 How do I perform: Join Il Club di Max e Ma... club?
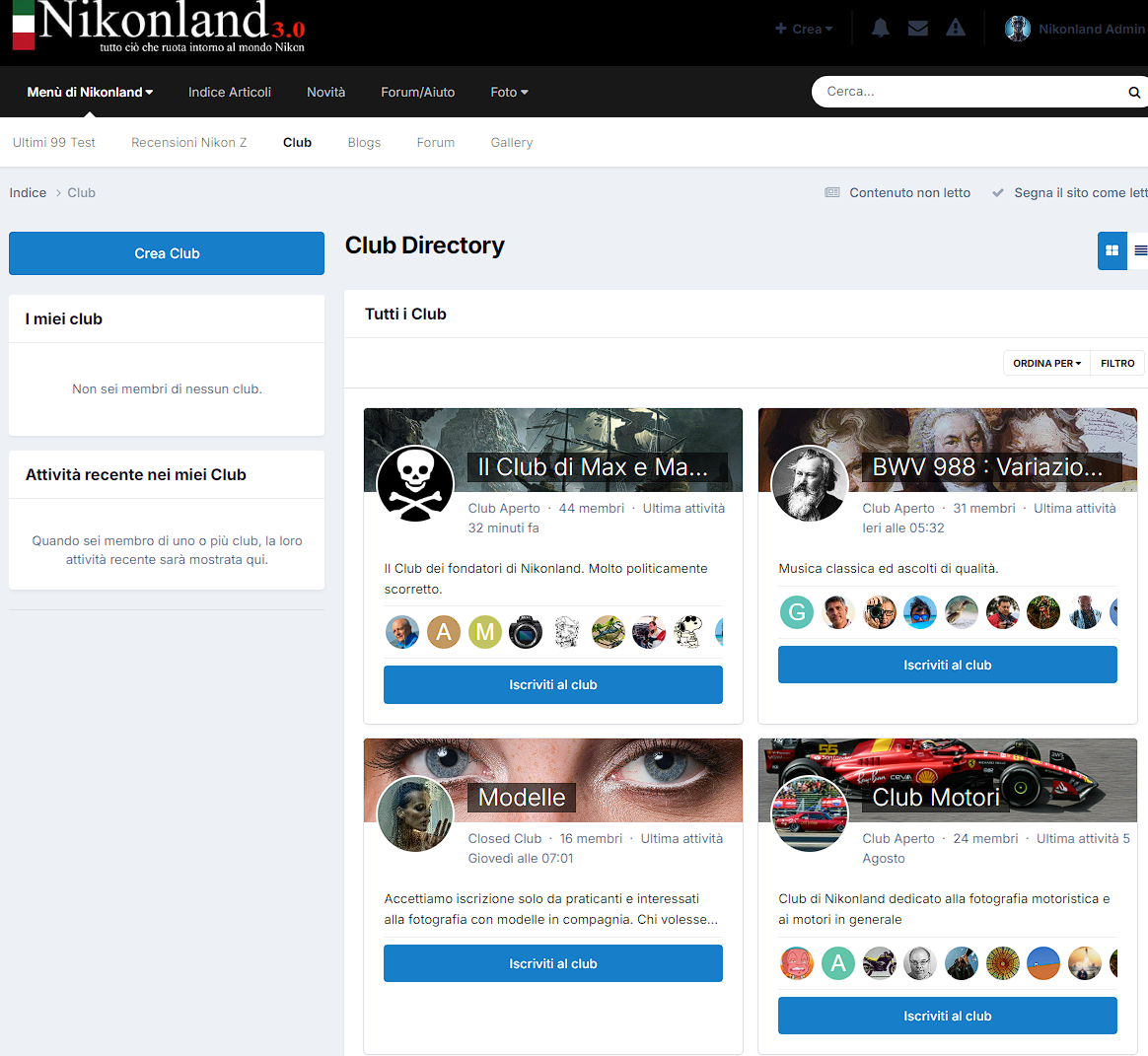coord(552,685)
